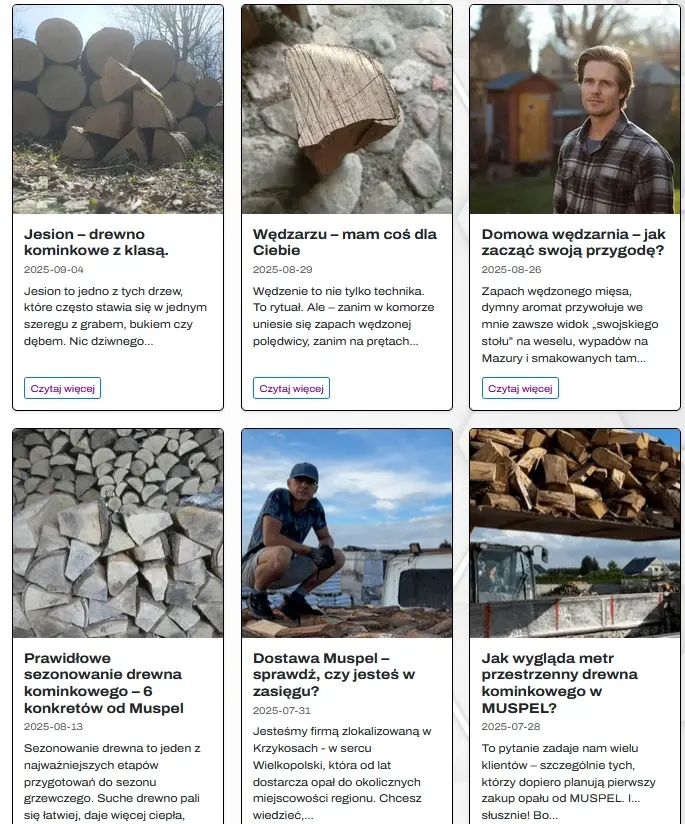Image resolution: width=685 pixels, height=824 pixels.
Task: Open the seasoned firewood stack image
Action: (x=118, y=533)
